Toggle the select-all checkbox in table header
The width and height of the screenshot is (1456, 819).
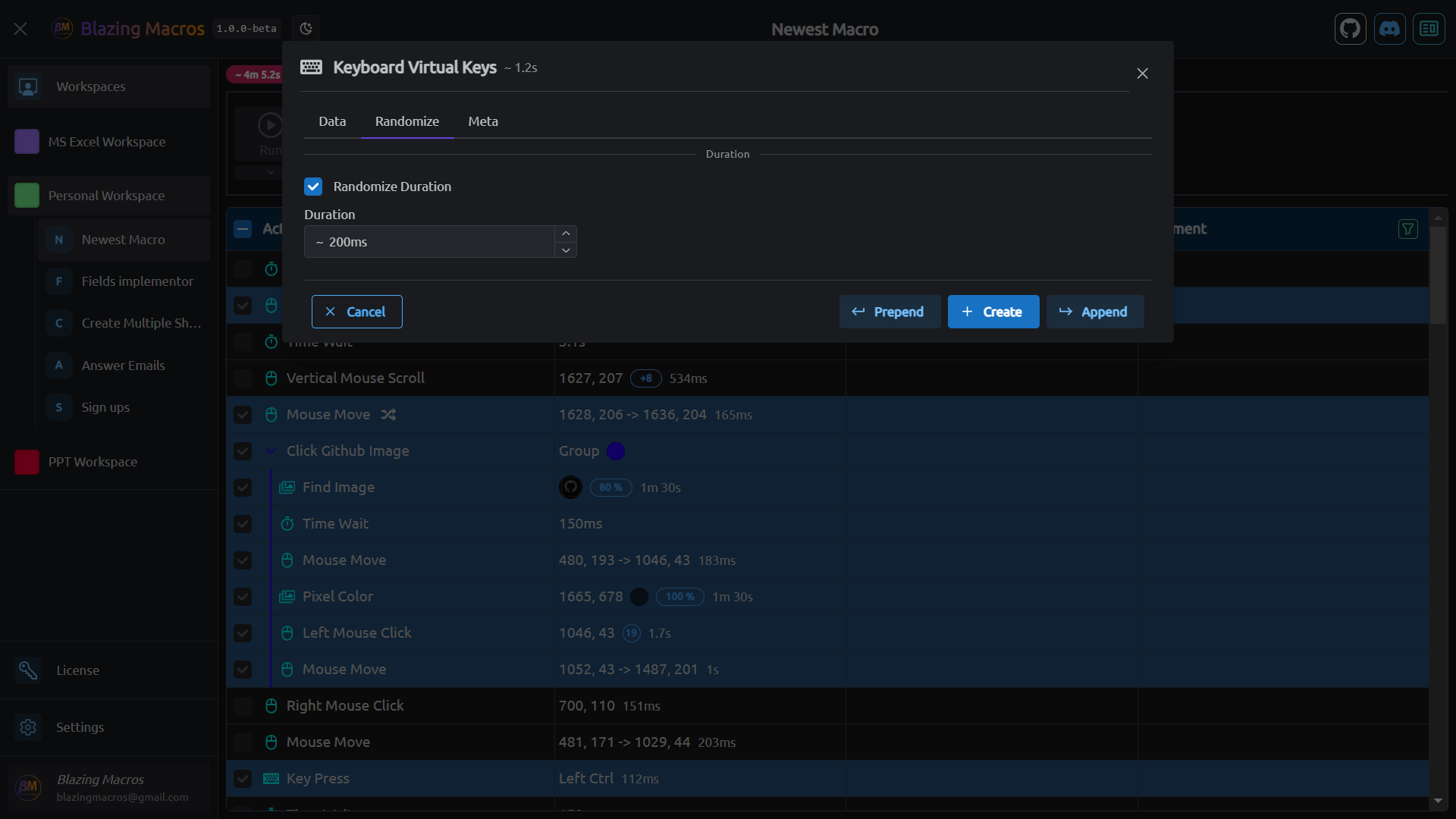point(243,229)
